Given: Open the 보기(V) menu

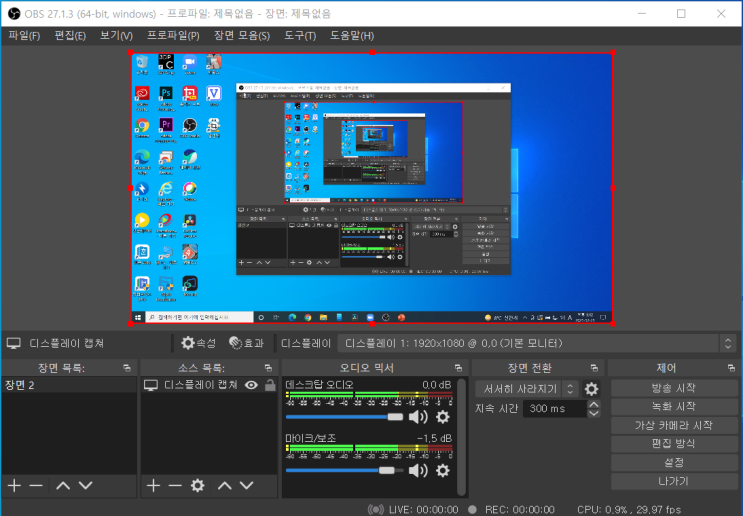Looking at the screenshot, I should (116, 36).
